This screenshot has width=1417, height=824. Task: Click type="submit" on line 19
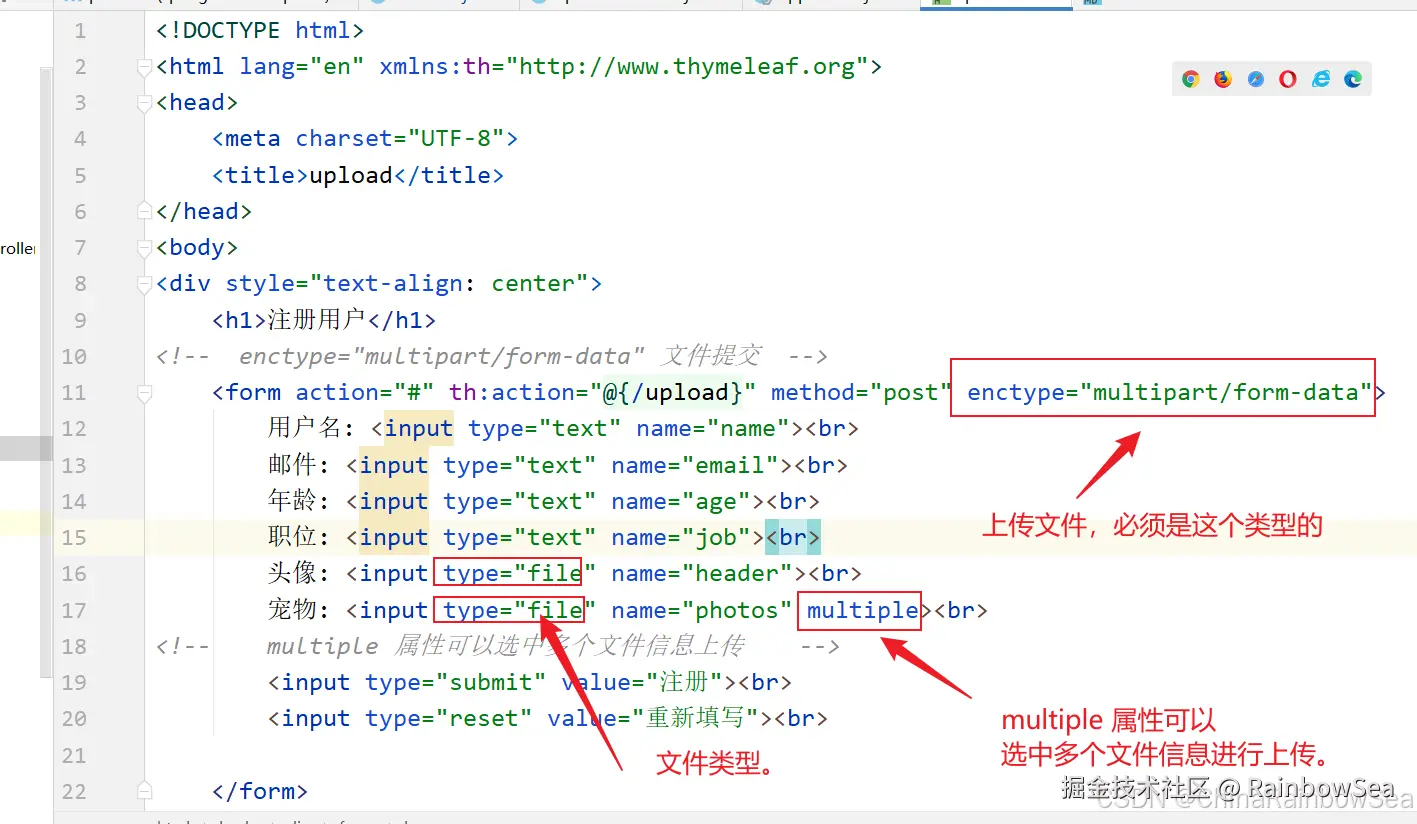(x=455, y=682)
